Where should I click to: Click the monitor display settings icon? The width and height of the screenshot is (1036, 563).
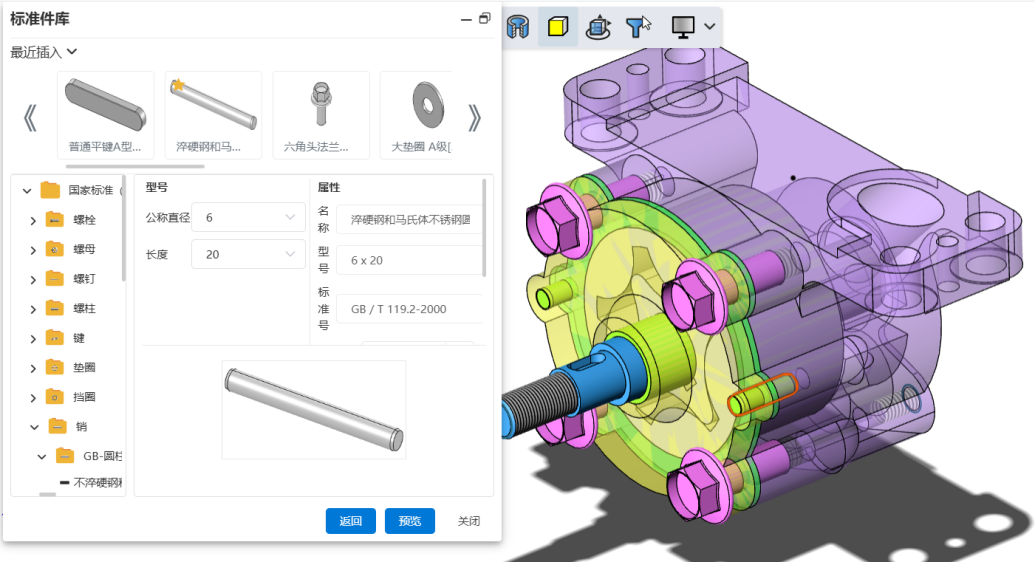tap(683, 27)
